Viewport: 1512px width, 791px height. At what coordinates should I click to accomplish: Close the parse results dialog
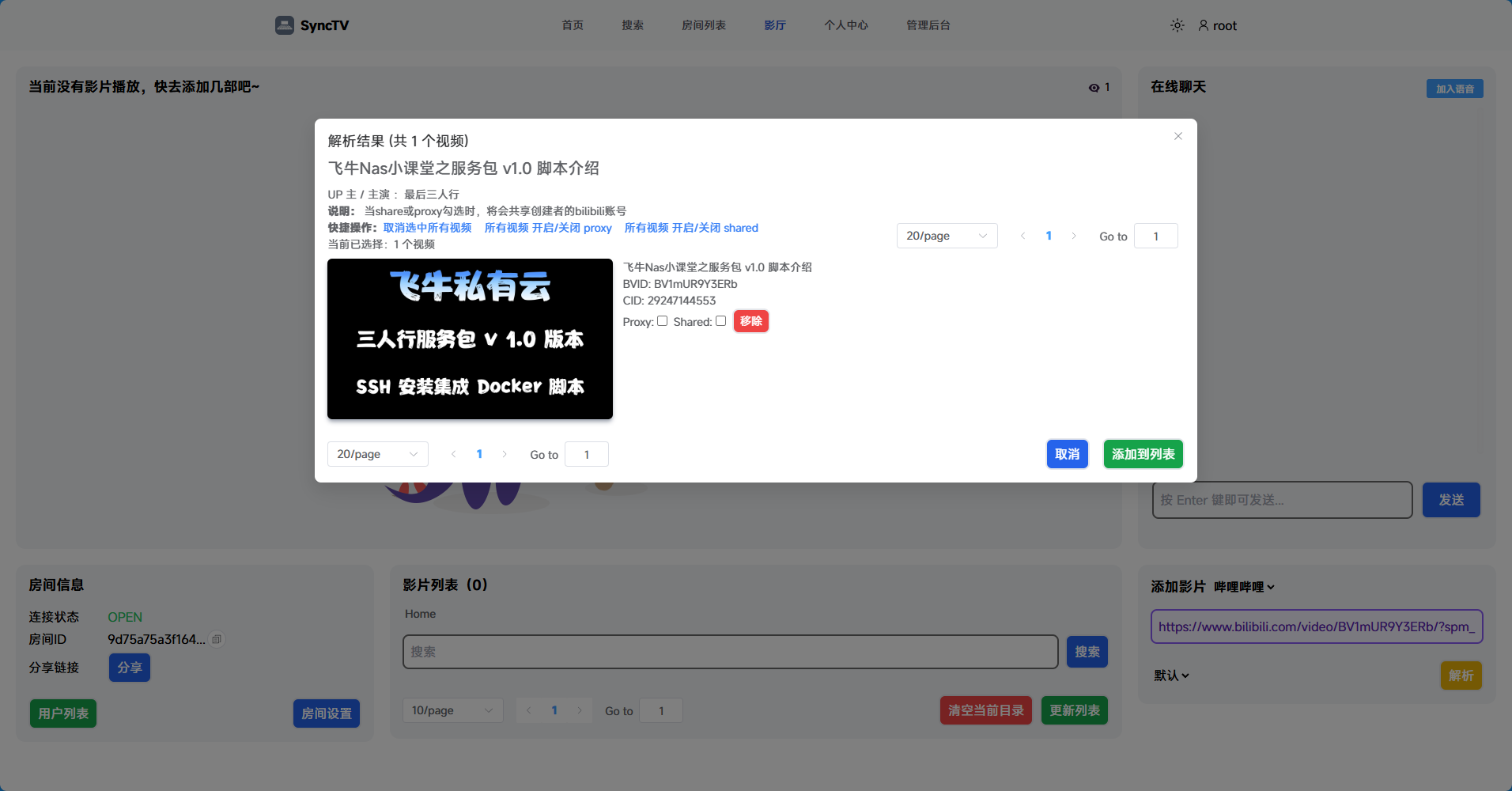1178,136
